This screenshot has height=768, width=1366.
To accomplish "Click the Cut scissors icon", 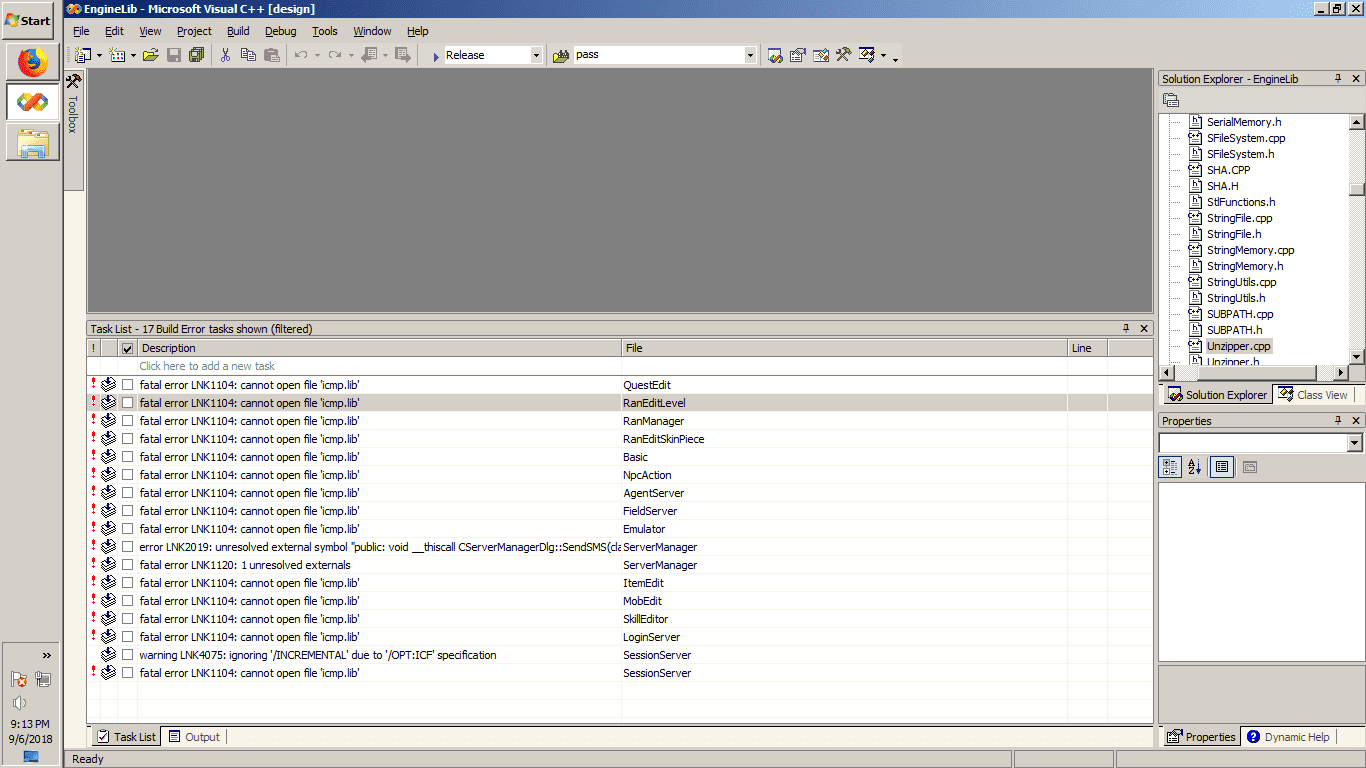I will (225, 55).
